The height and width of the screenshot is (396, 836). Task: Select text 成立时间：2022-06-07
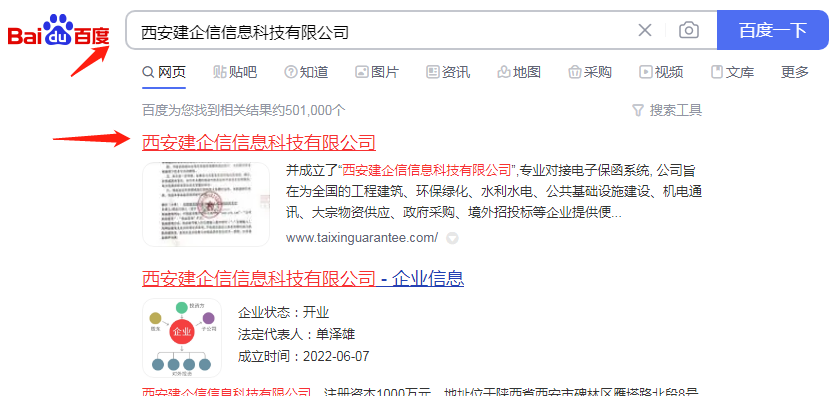(303, 356)
